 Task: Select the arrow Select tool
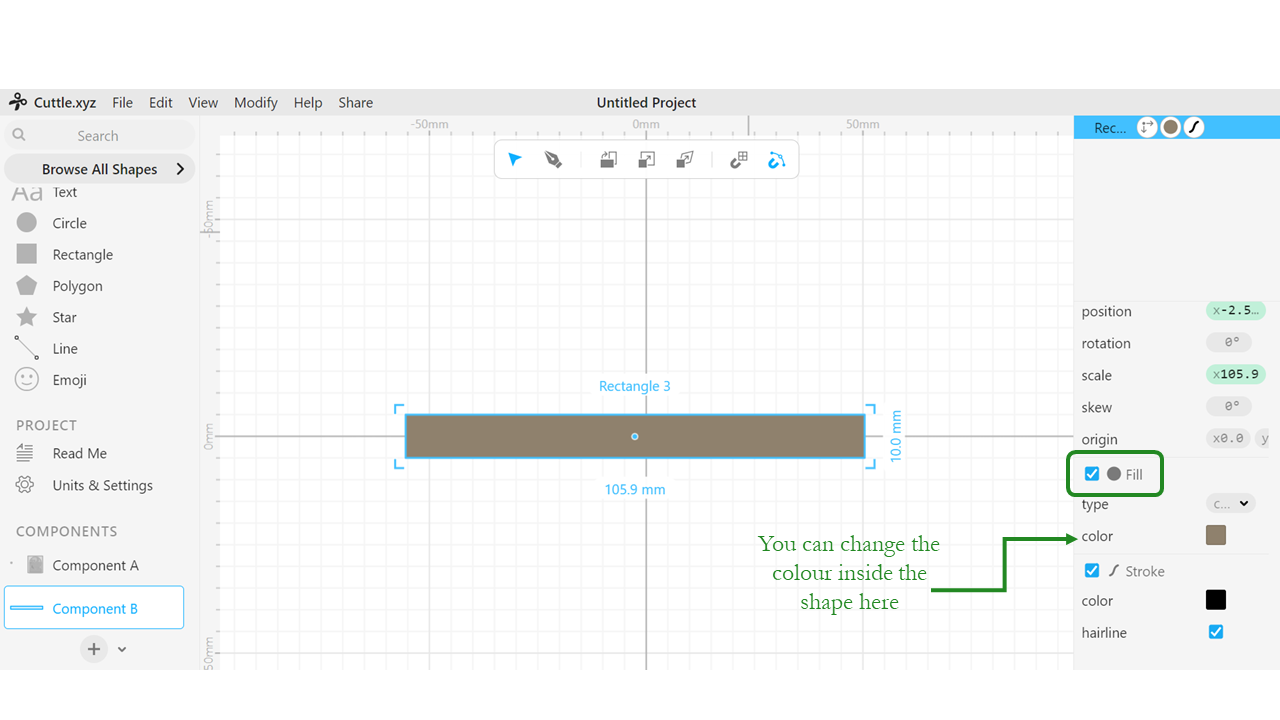[515, 160]
